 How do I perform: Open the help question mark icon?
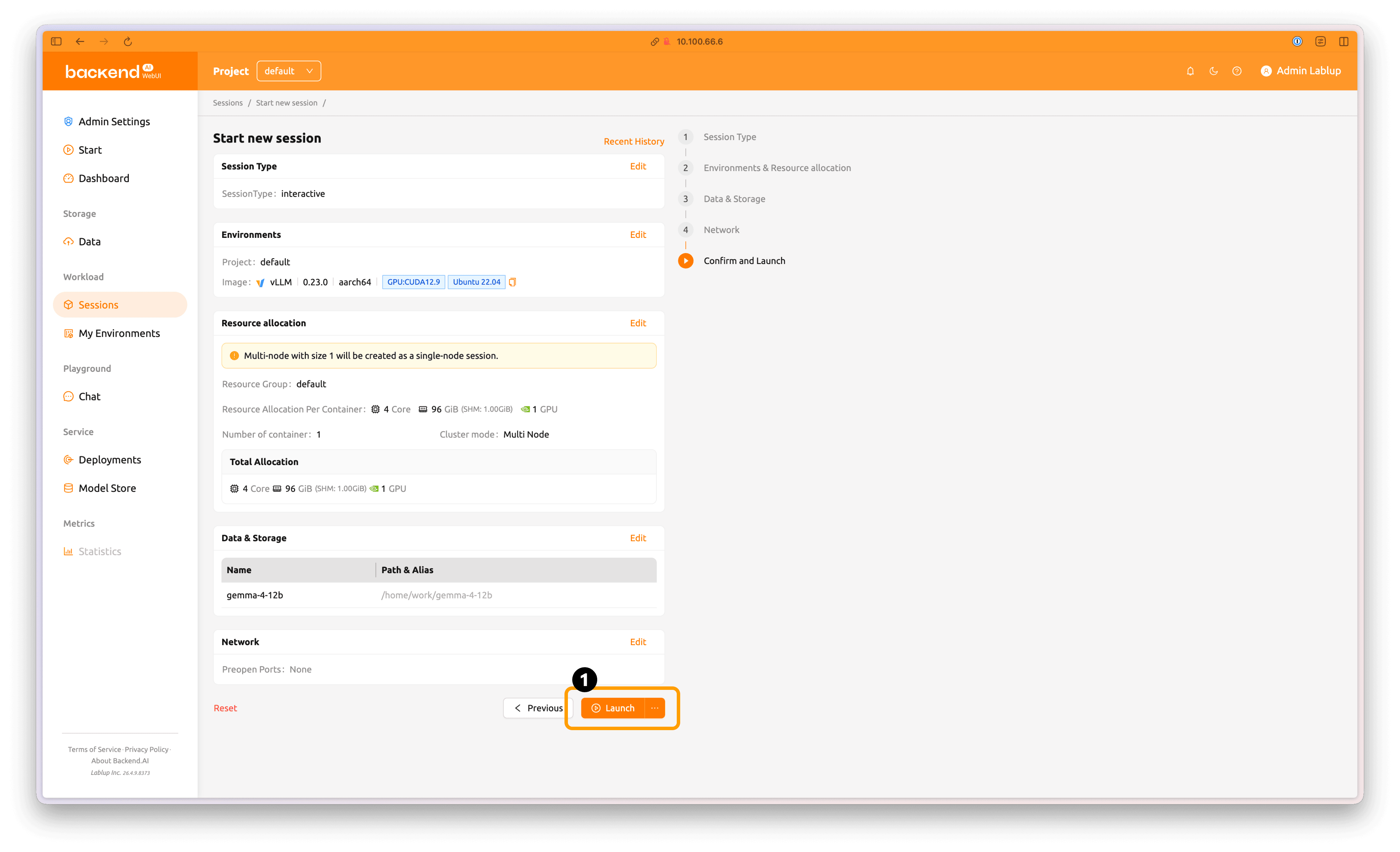tap(1237, 71)
